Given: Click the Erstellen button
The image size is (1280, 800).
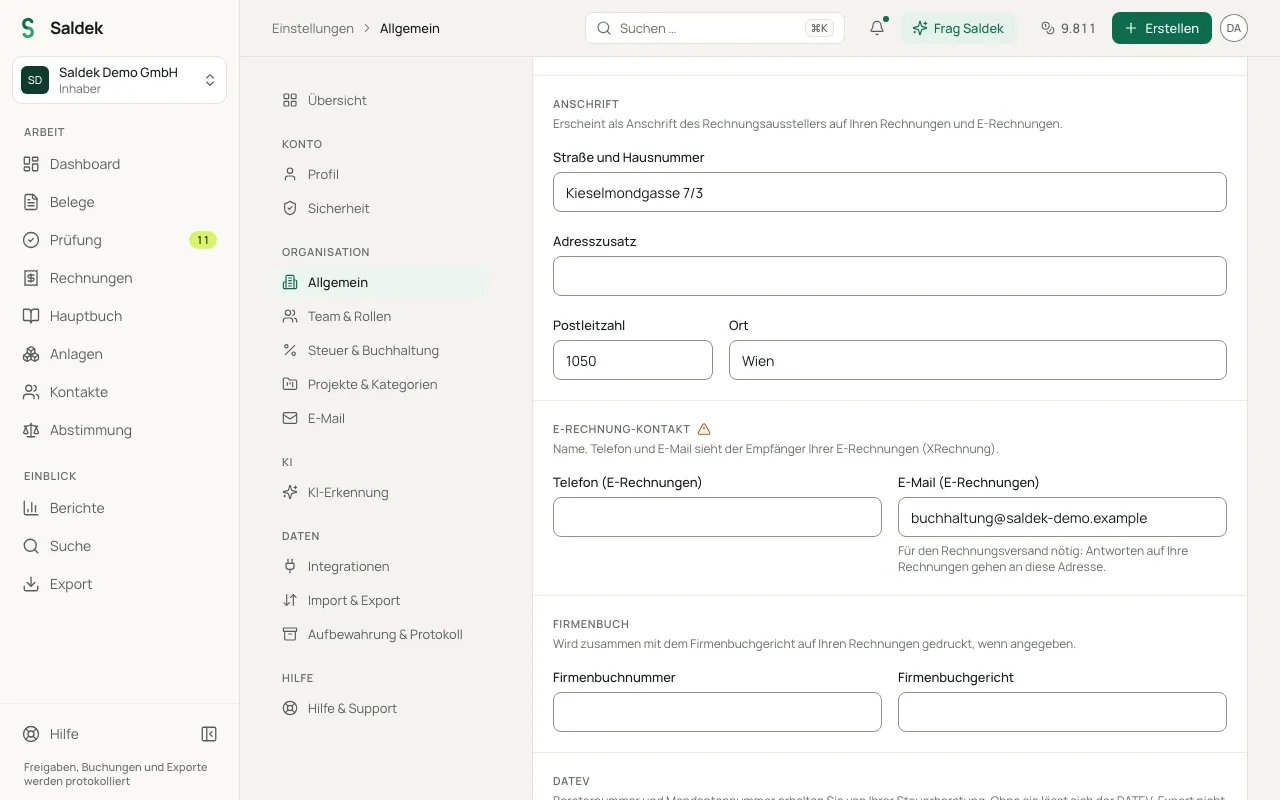Looking at the screenshot, I should (1162, 28).
